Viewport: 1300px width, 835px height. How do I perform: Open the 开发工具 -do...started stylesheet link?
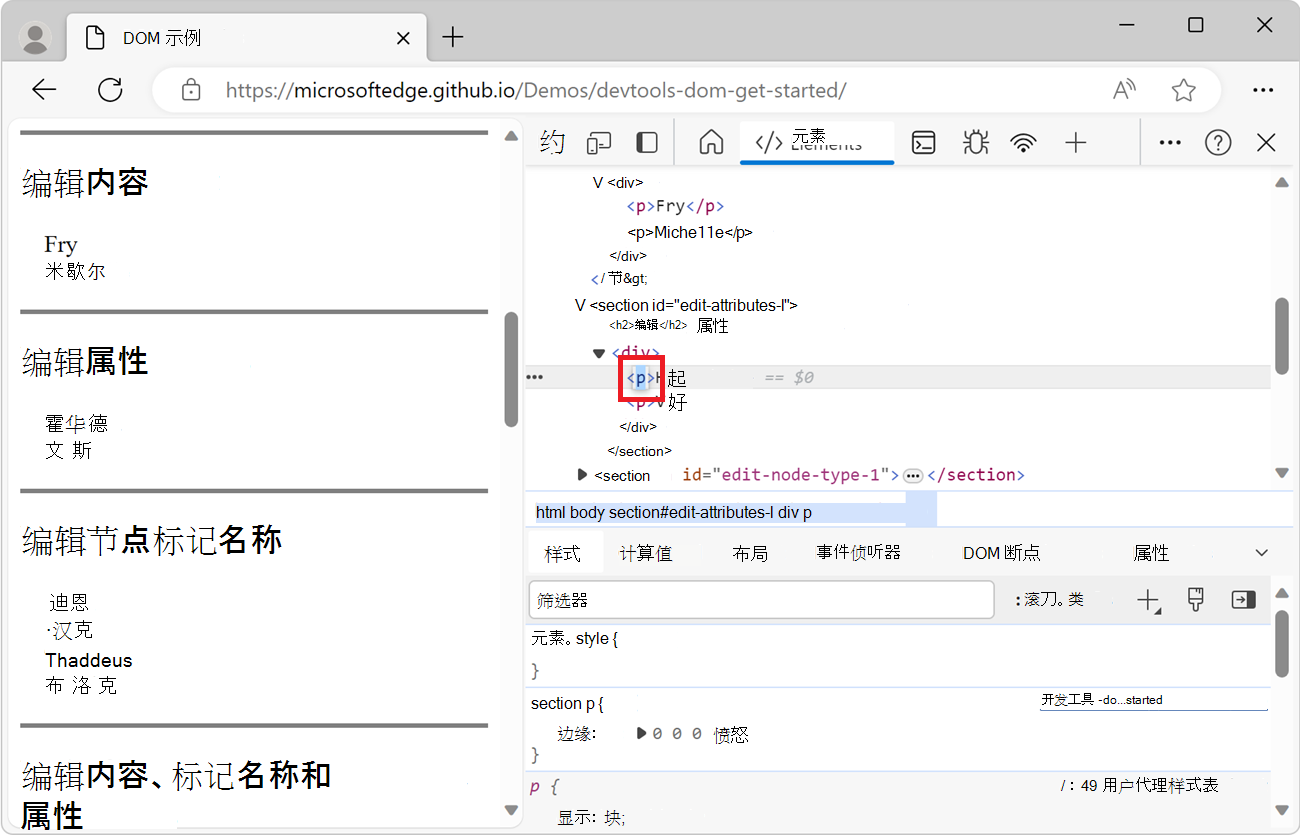coord(1102,700)
